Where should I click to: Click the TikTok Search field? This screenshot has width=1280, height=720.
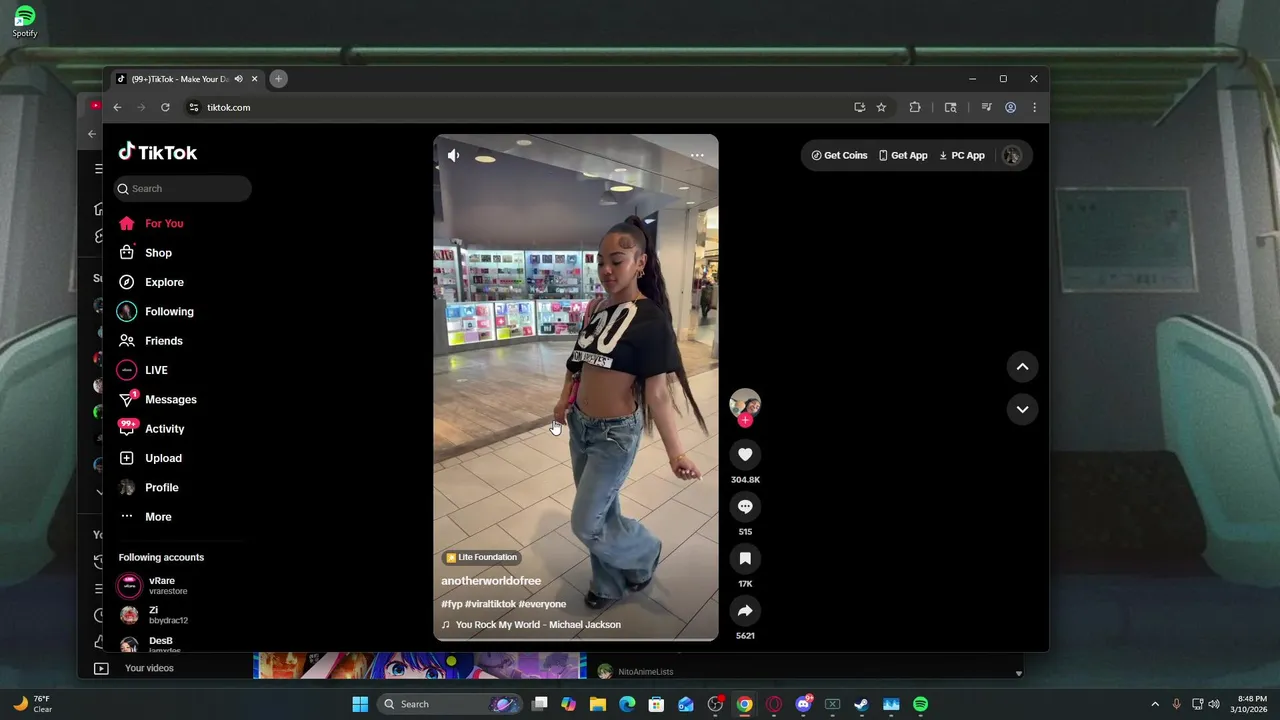[x=183, y=188]
